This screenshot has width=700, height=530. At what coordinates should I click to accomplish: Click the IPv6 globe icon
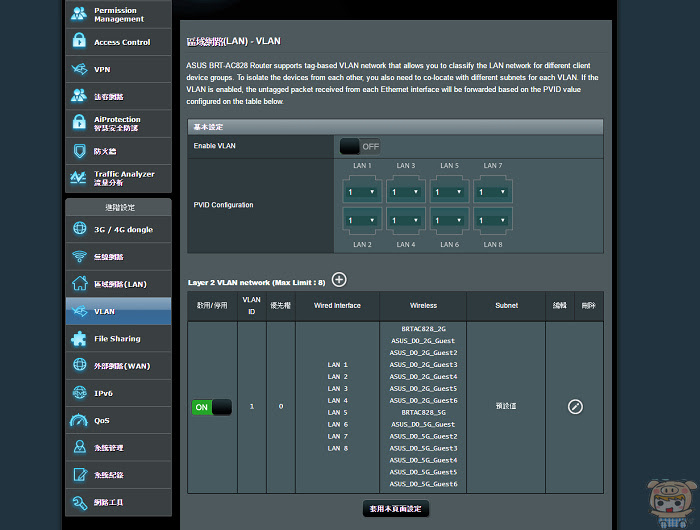click(x=79, y=393)
